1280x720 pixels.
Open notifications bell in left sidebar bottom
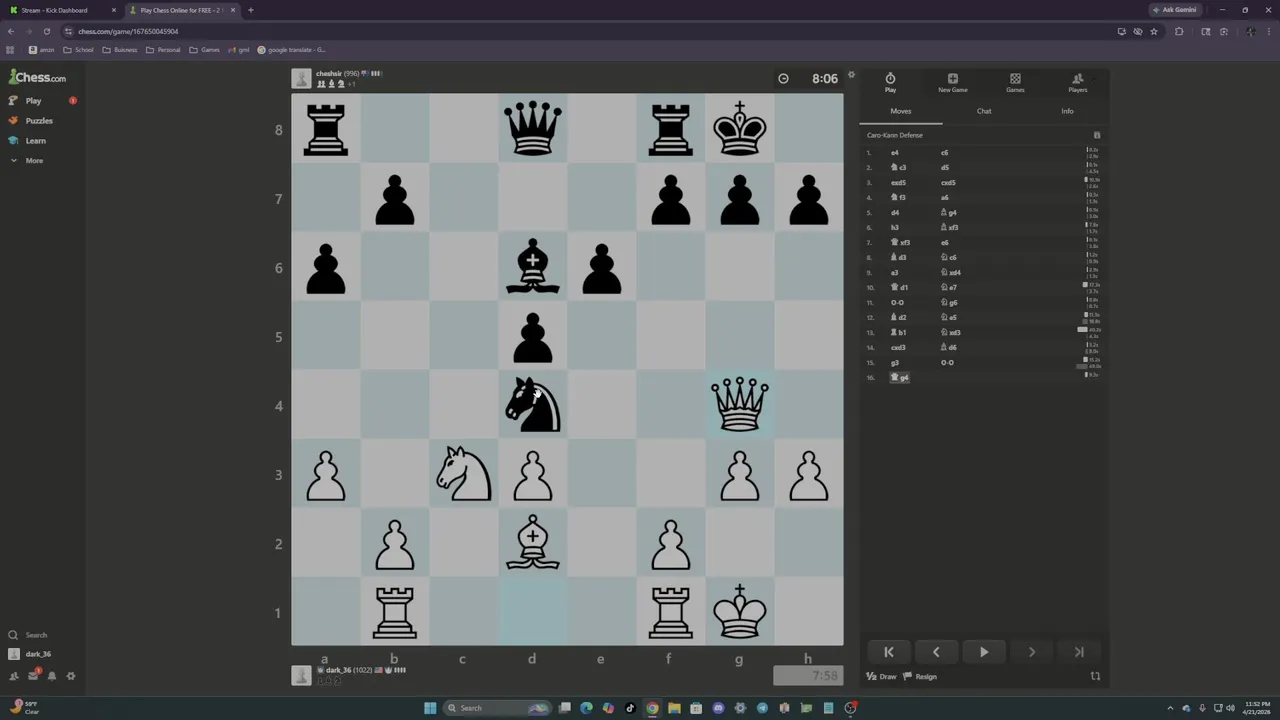coord(51,676)
